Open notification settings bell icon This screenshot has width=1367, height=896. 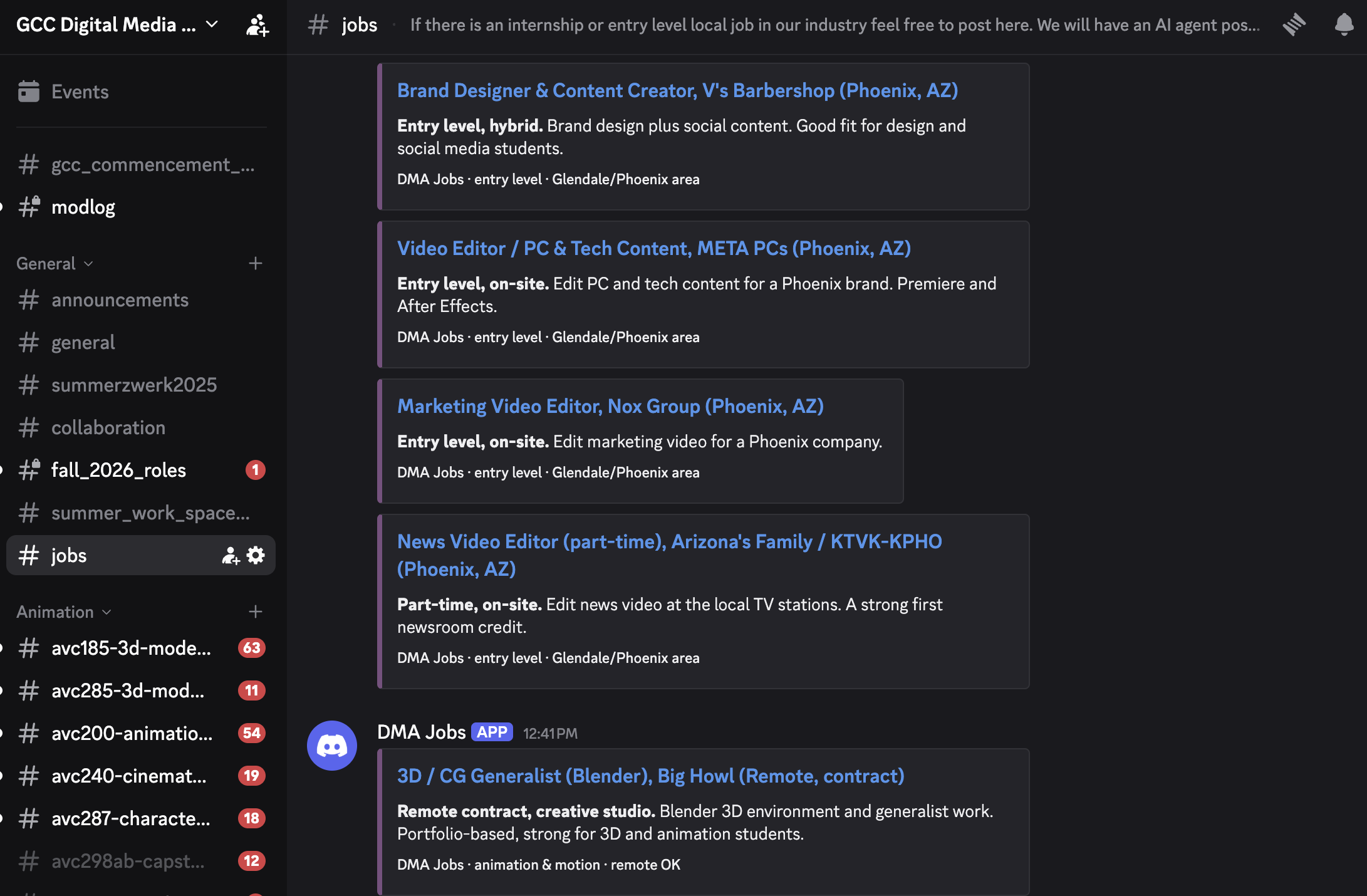[1344, 25]
